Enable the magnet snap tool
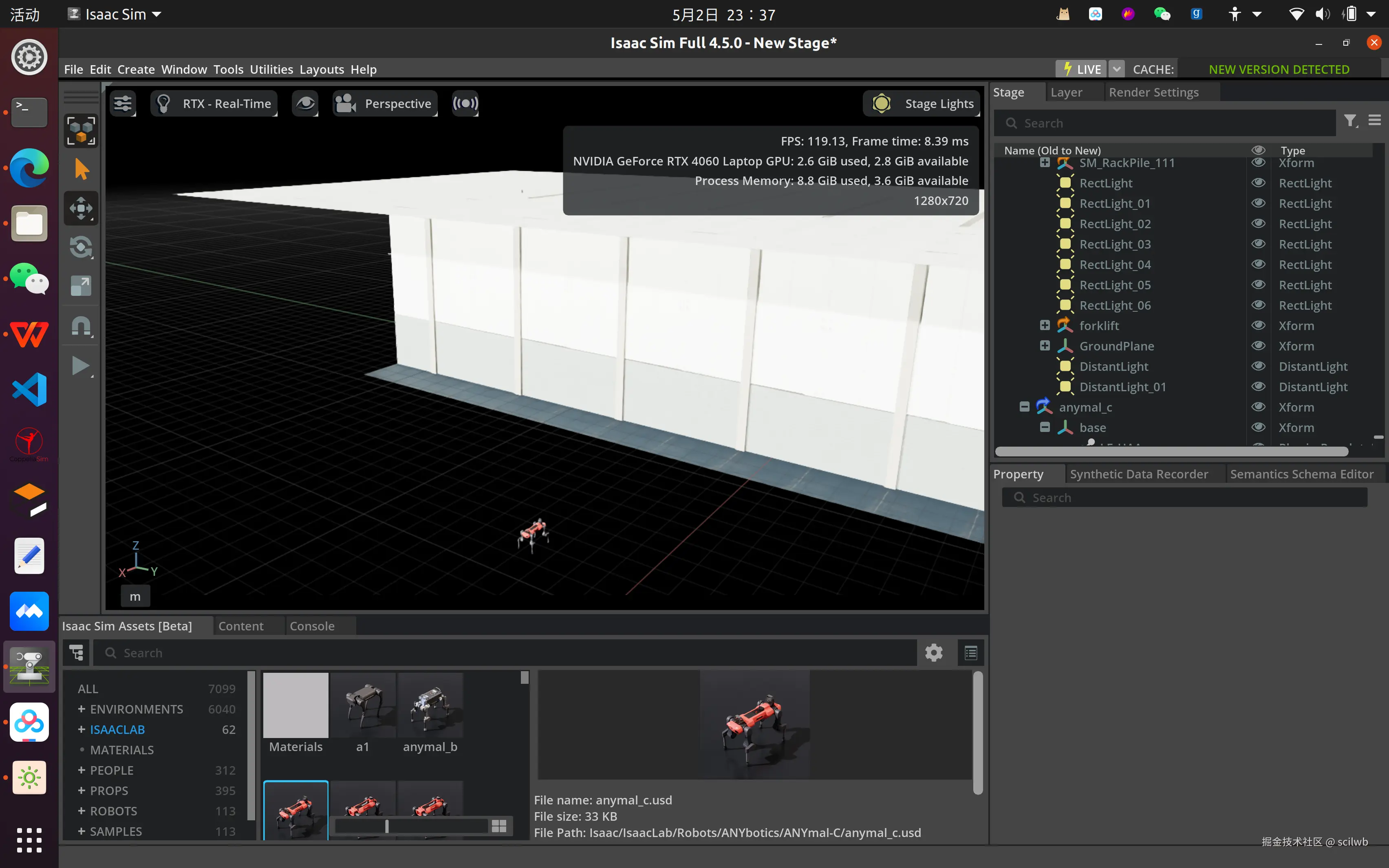The image size is (1389, 868). point(81,326)
